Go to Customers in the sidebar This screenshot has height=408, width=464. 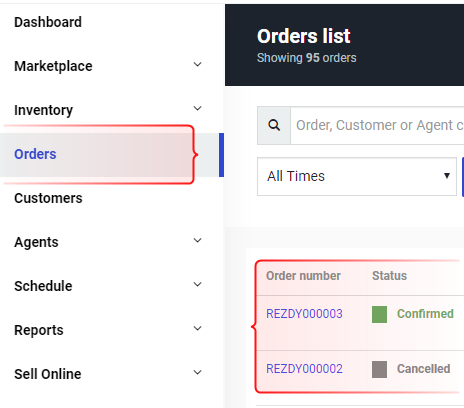click(x=48, y=198)
